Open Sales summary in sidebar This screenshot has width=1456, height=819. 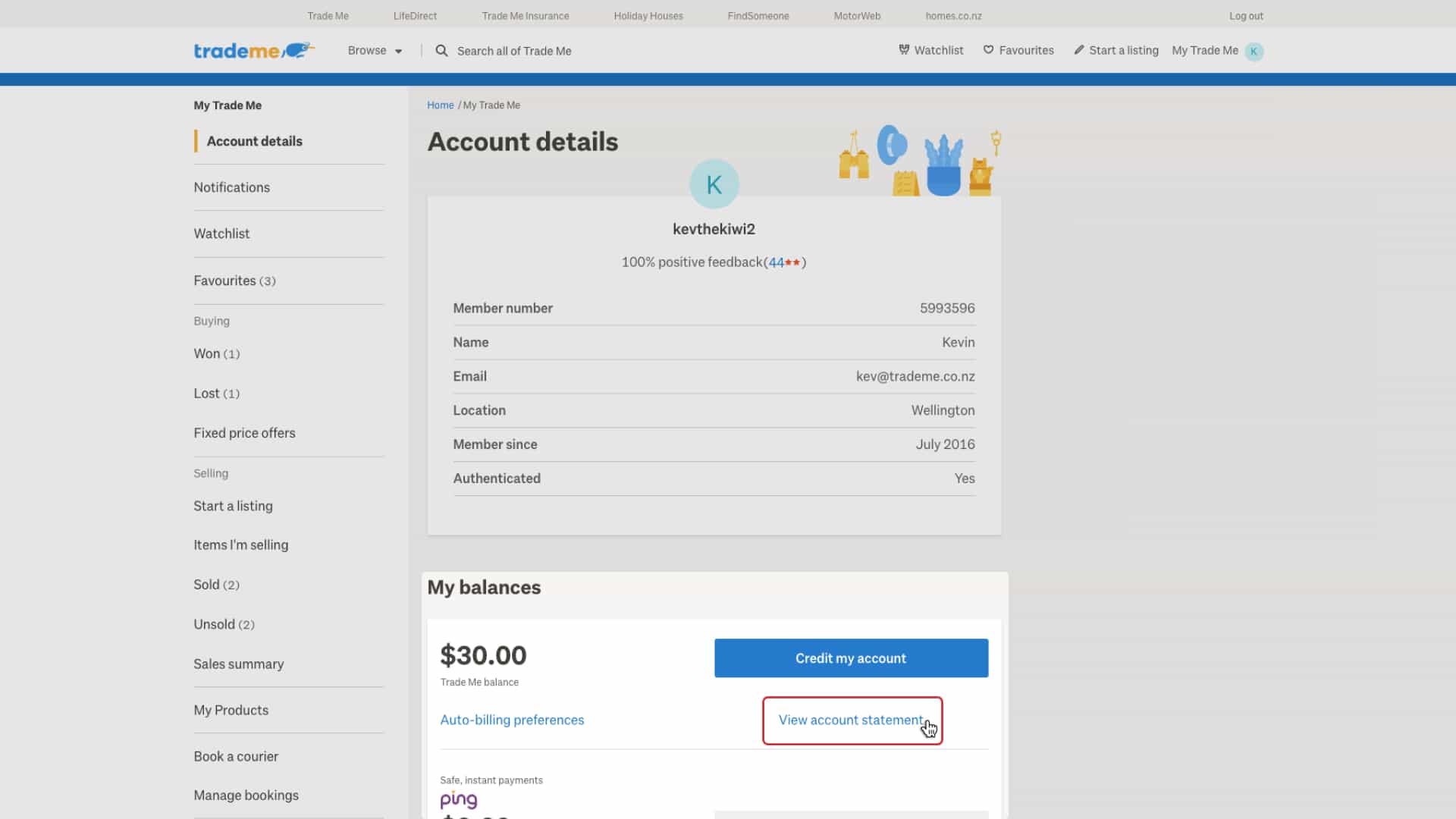click(238, 664)
